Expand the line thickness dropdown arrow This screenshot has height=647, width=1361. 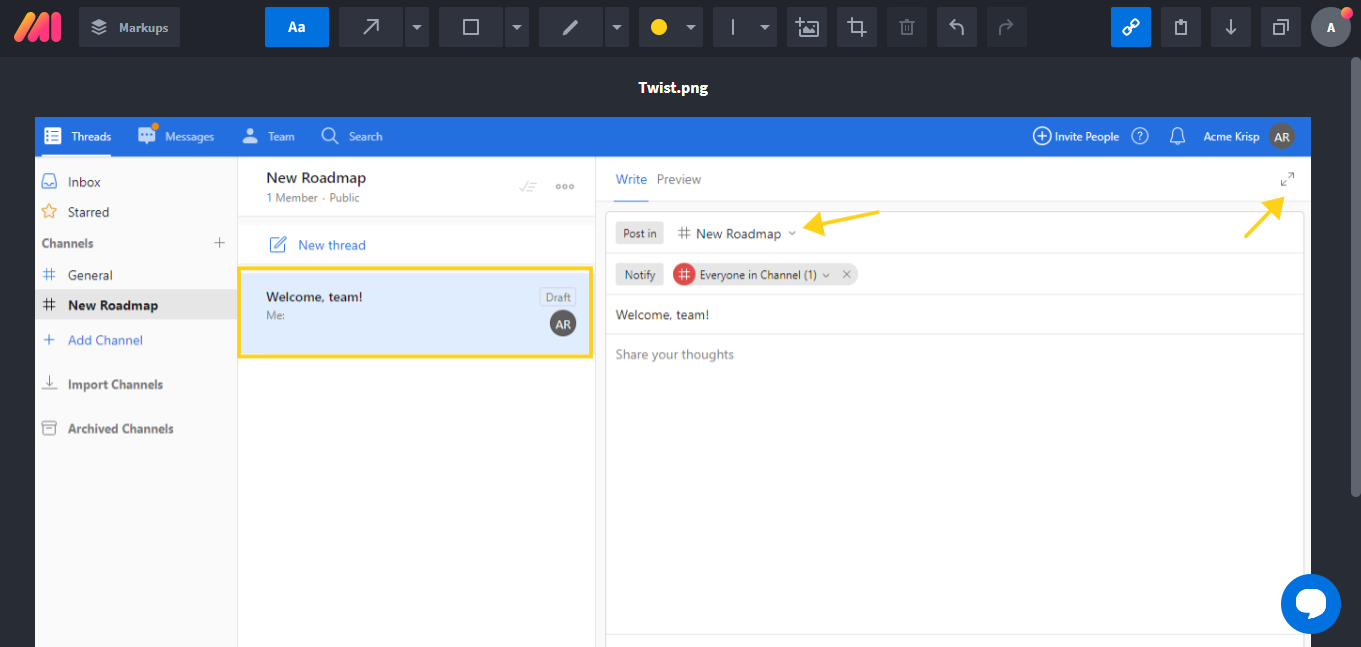click(765, 27)
